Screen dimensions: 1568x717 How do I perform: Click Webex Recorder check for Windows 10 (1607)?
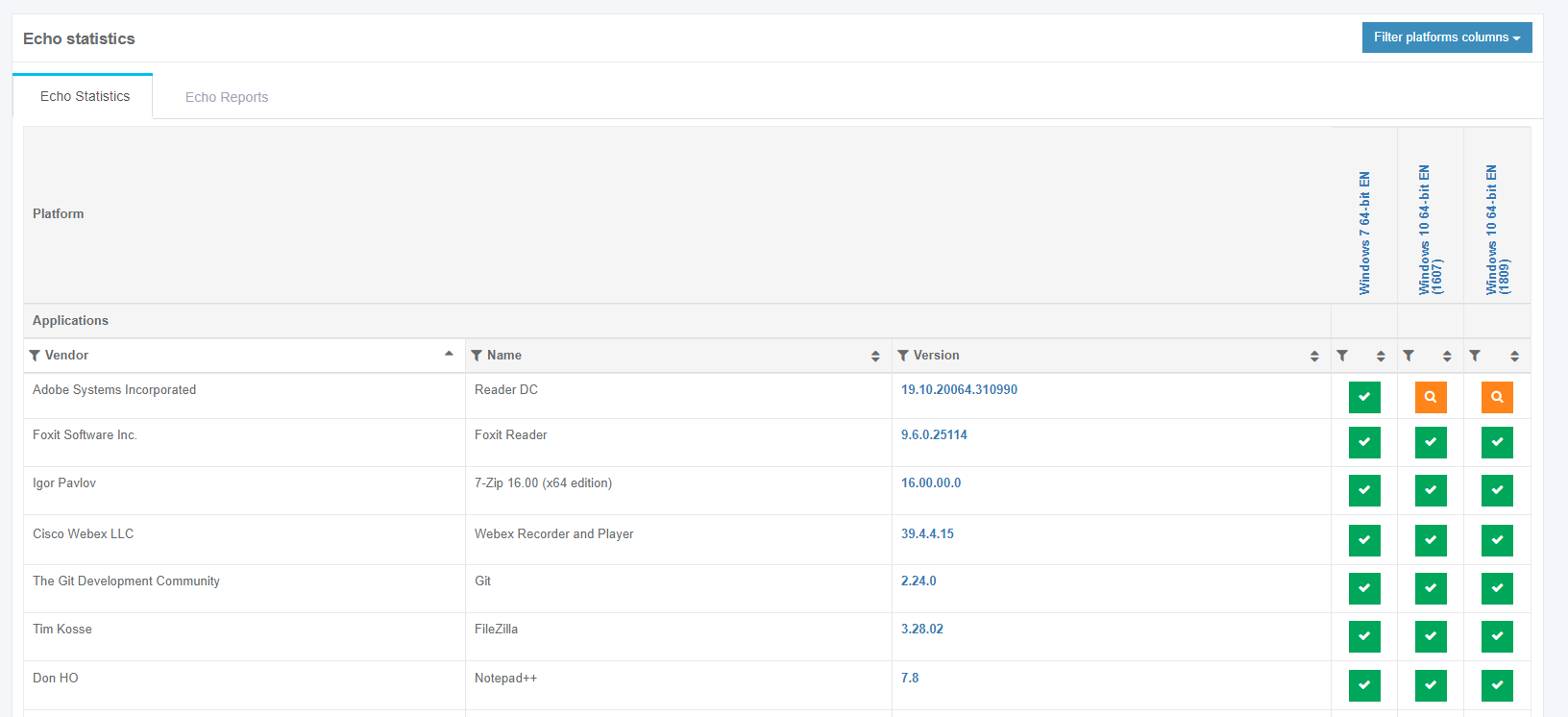(1431, 540)
